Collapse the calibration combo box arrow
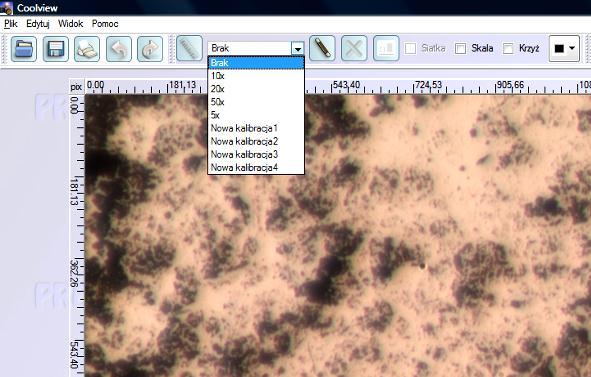Image resolution: width=591 pixels, height=377 pixels. click(298, 48)
